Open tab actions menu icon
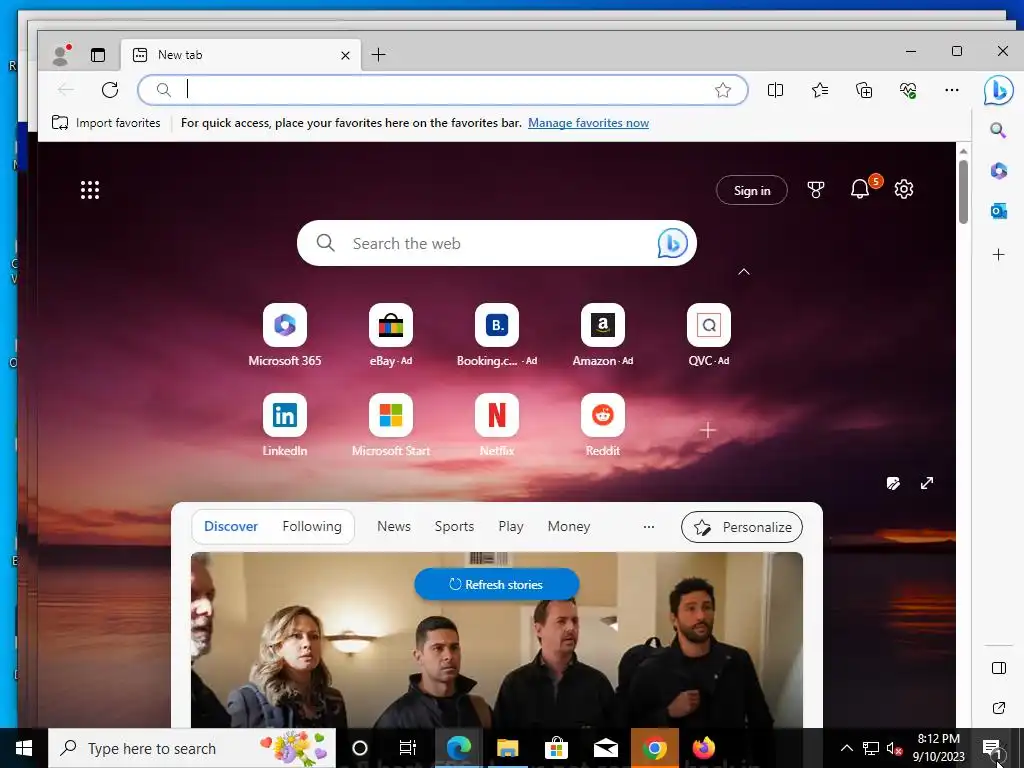 point(98,55)
